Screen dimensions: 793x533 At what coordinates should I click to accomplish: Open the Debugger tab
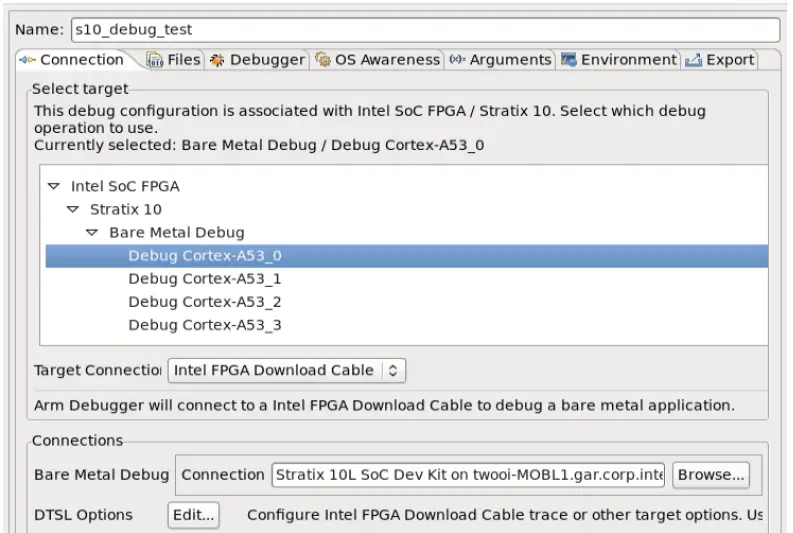[258, 60]
